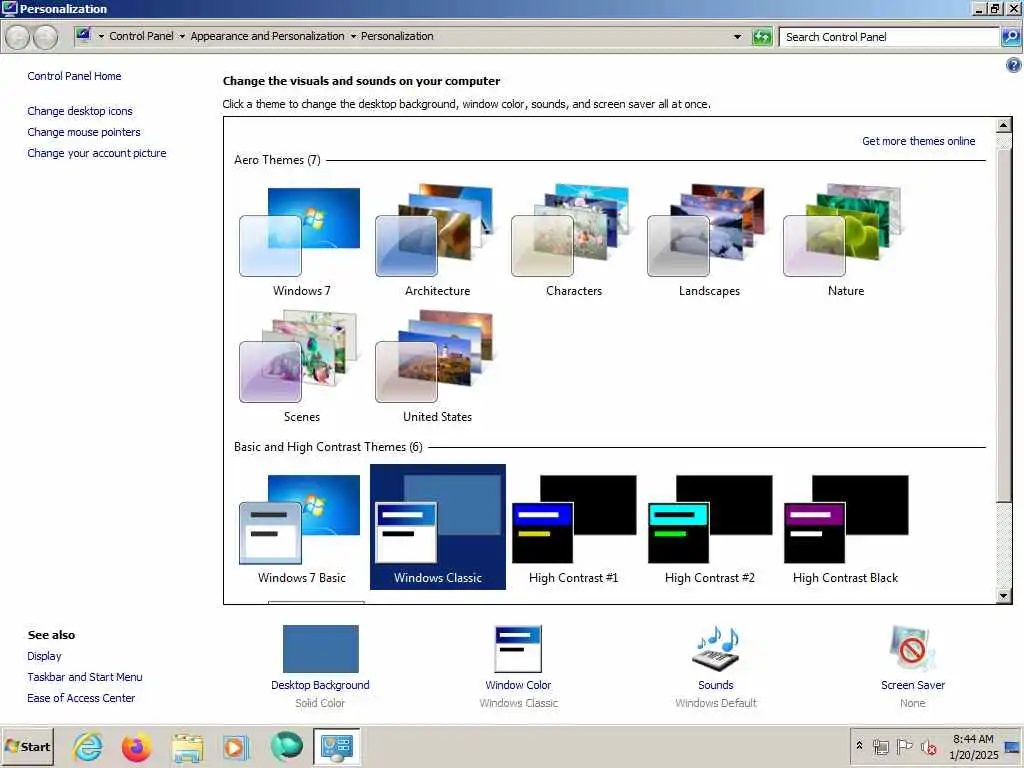Open Change your account picture link

(x=97, y=153)
